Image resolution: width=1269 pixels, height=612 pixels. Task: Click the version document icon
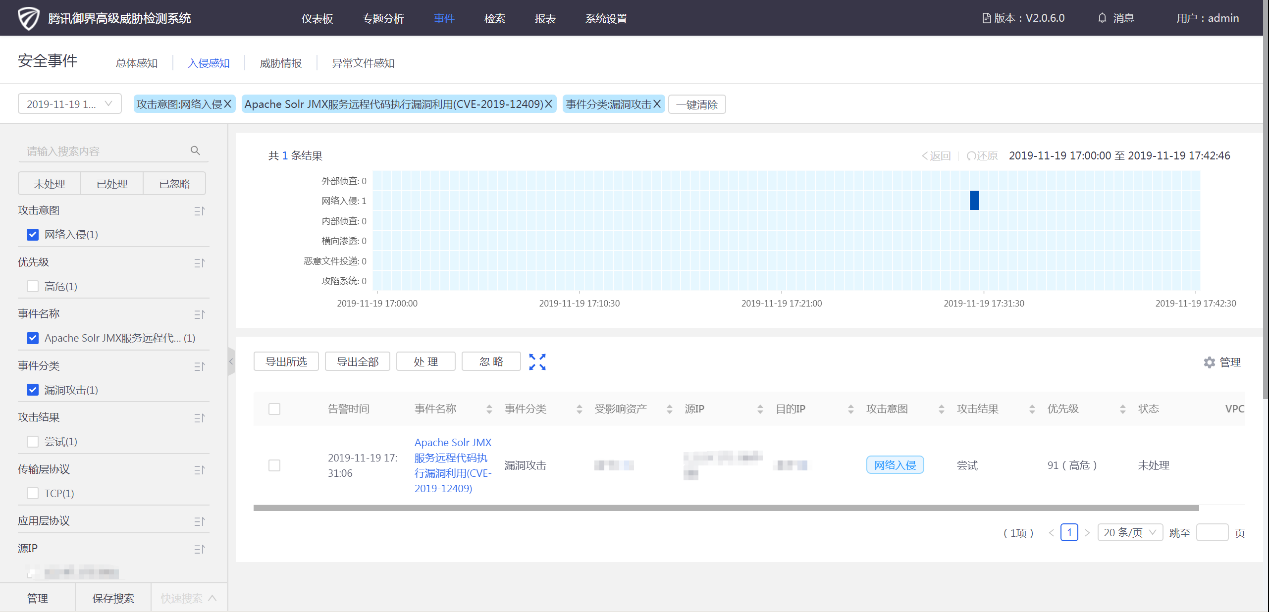[x=986, y=18]
